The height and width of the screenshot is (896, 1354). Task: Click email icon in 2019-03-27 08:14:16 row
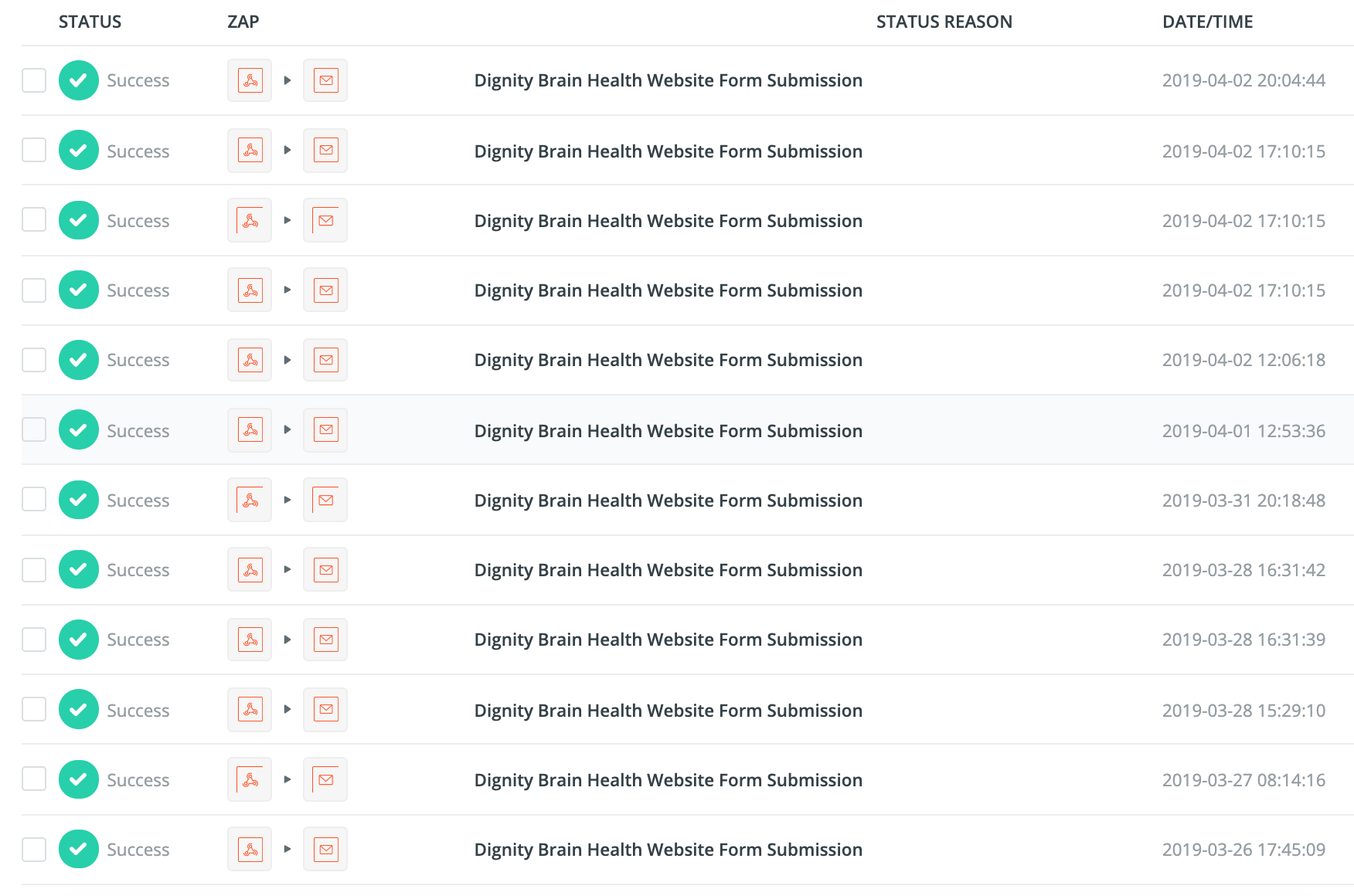point(325,779)
